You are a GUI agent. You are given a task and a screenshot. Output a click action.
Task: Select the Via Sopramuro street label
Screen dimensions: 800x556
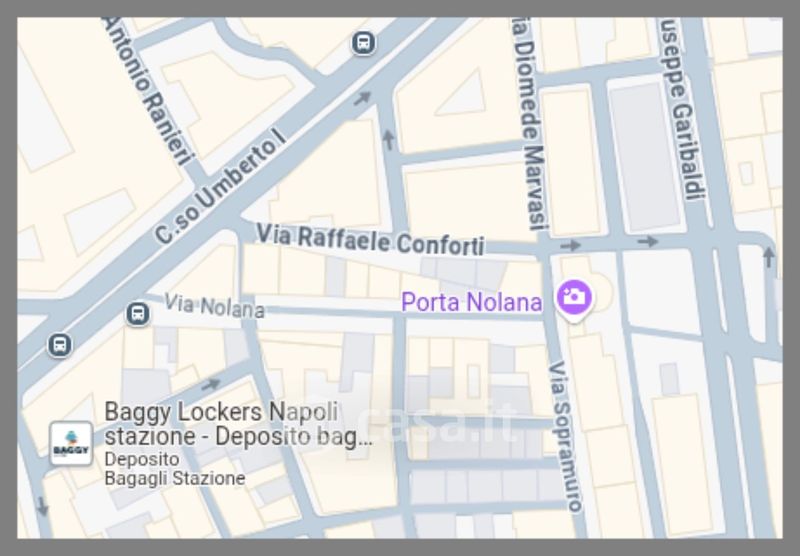[x=565, y=437]
